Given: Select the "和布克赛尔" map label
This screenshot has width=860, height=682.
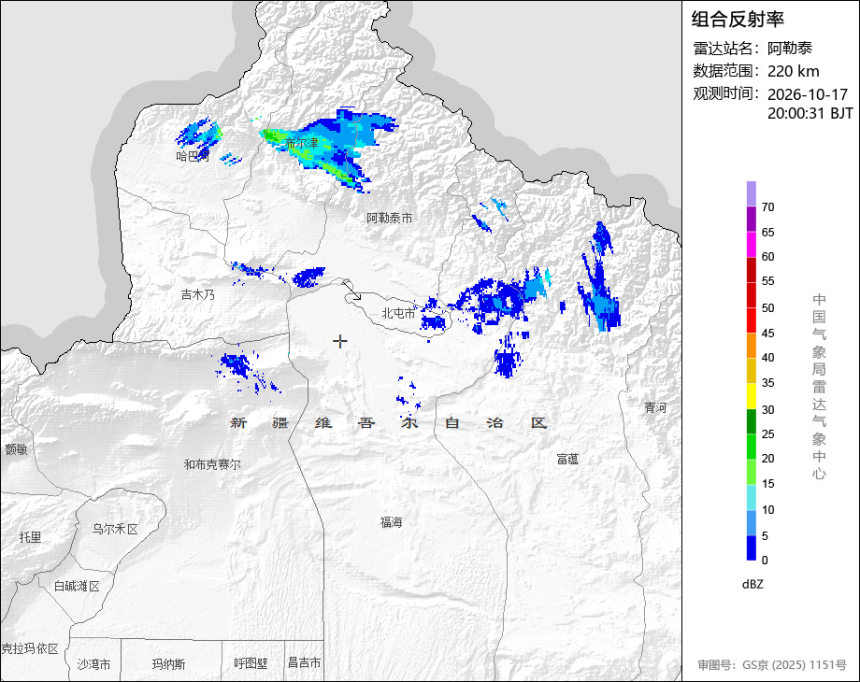Looking at the screenshot, I should pyautogui.click(x=212, y=465).
